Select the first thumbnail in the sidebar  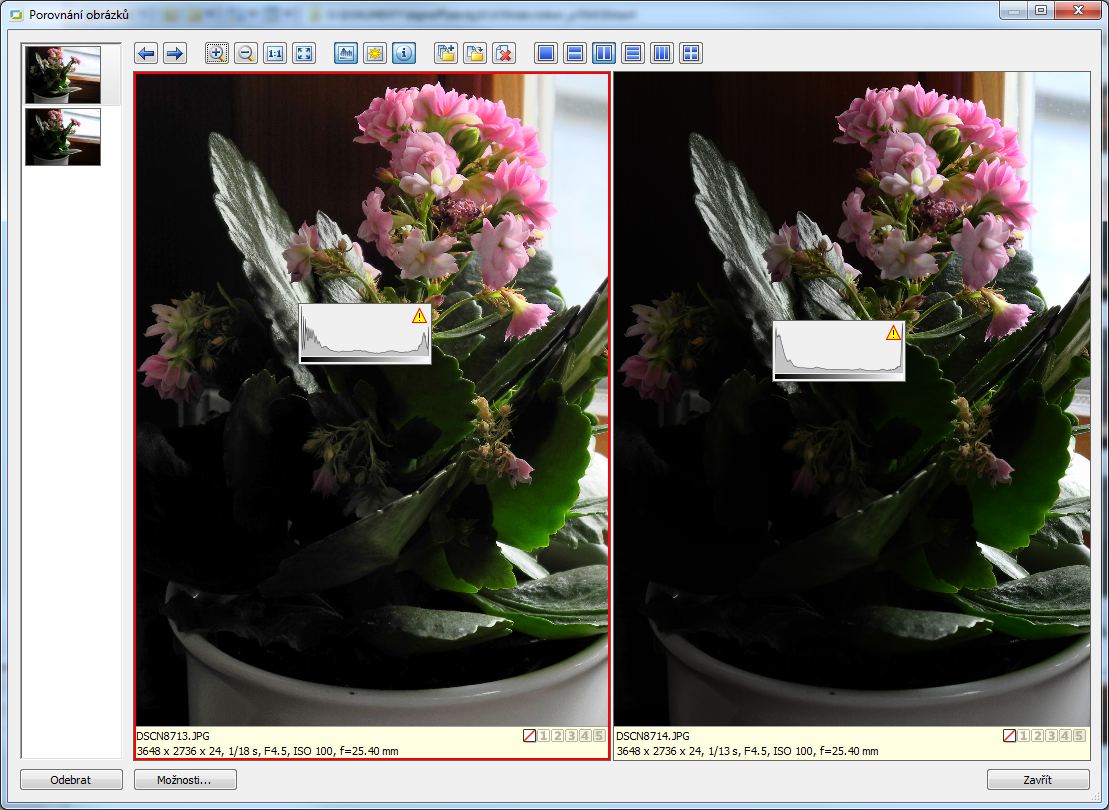pos(63,75)
